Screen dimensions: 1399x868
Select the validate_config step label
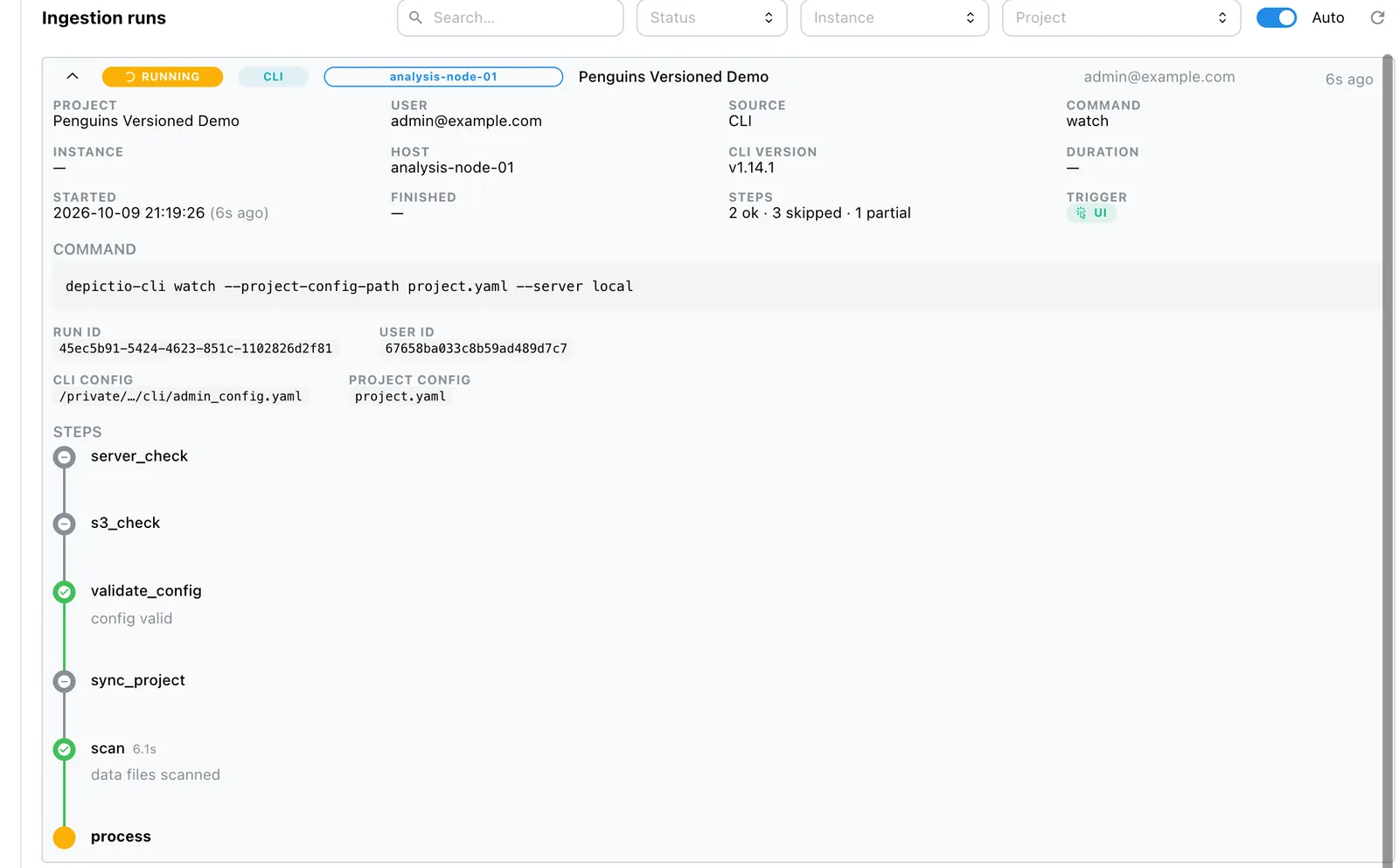146,591
